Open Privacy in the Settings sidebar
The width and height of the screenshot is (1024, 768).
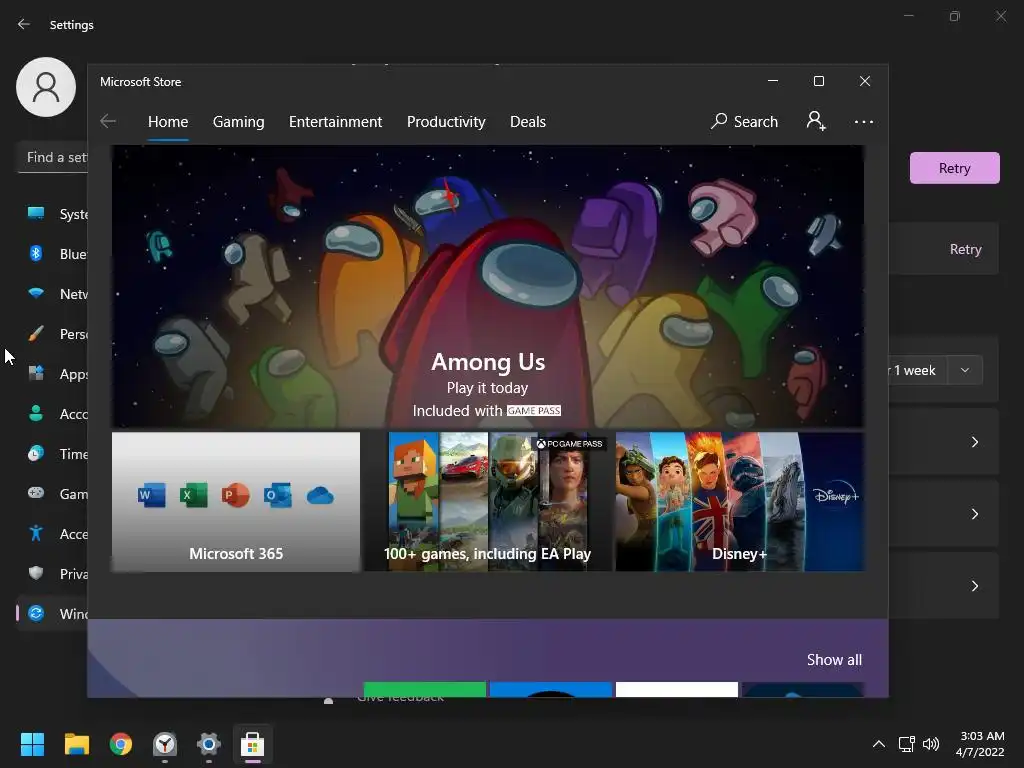coord(52,573)
